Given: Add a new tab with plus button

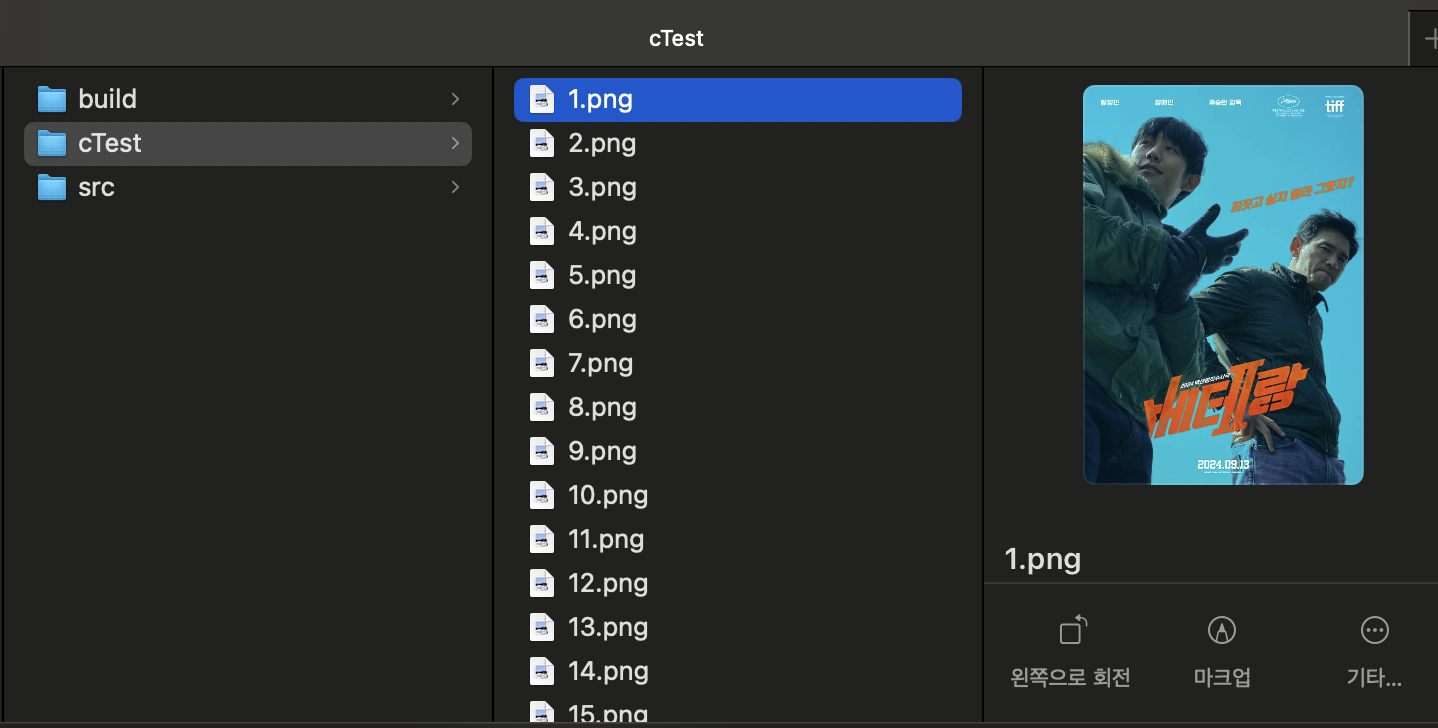Looking at the screenshot, I should click(1429, 40).
